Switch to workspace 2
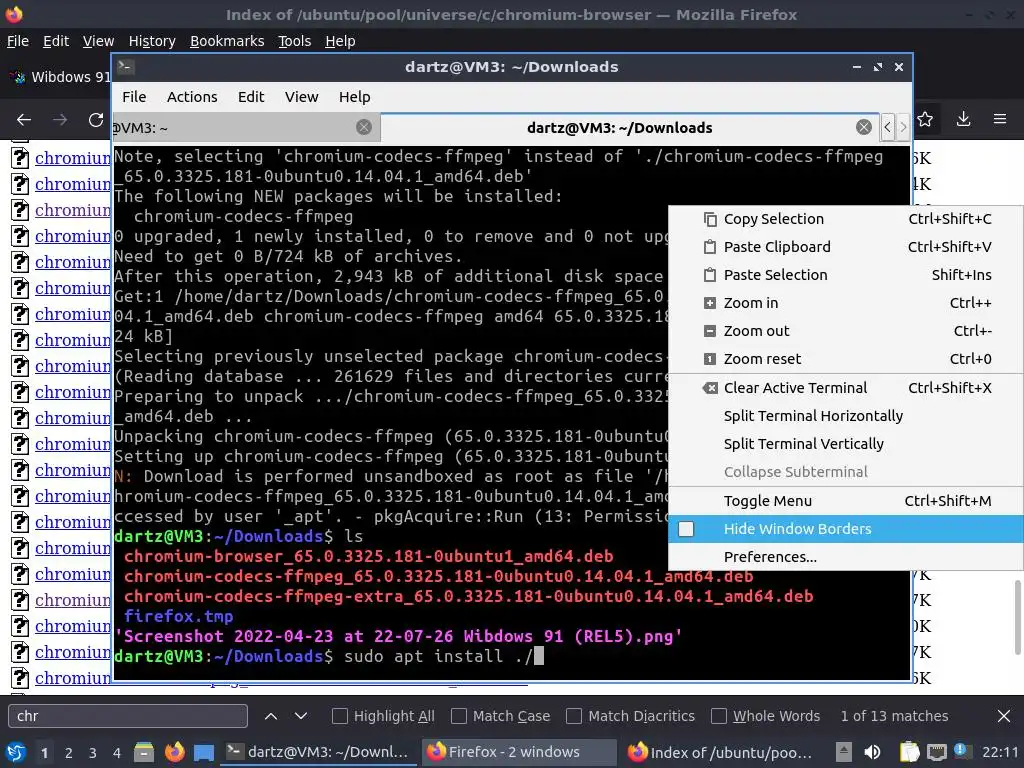Viewport: 1024px width, 768px height. (69, 753)
